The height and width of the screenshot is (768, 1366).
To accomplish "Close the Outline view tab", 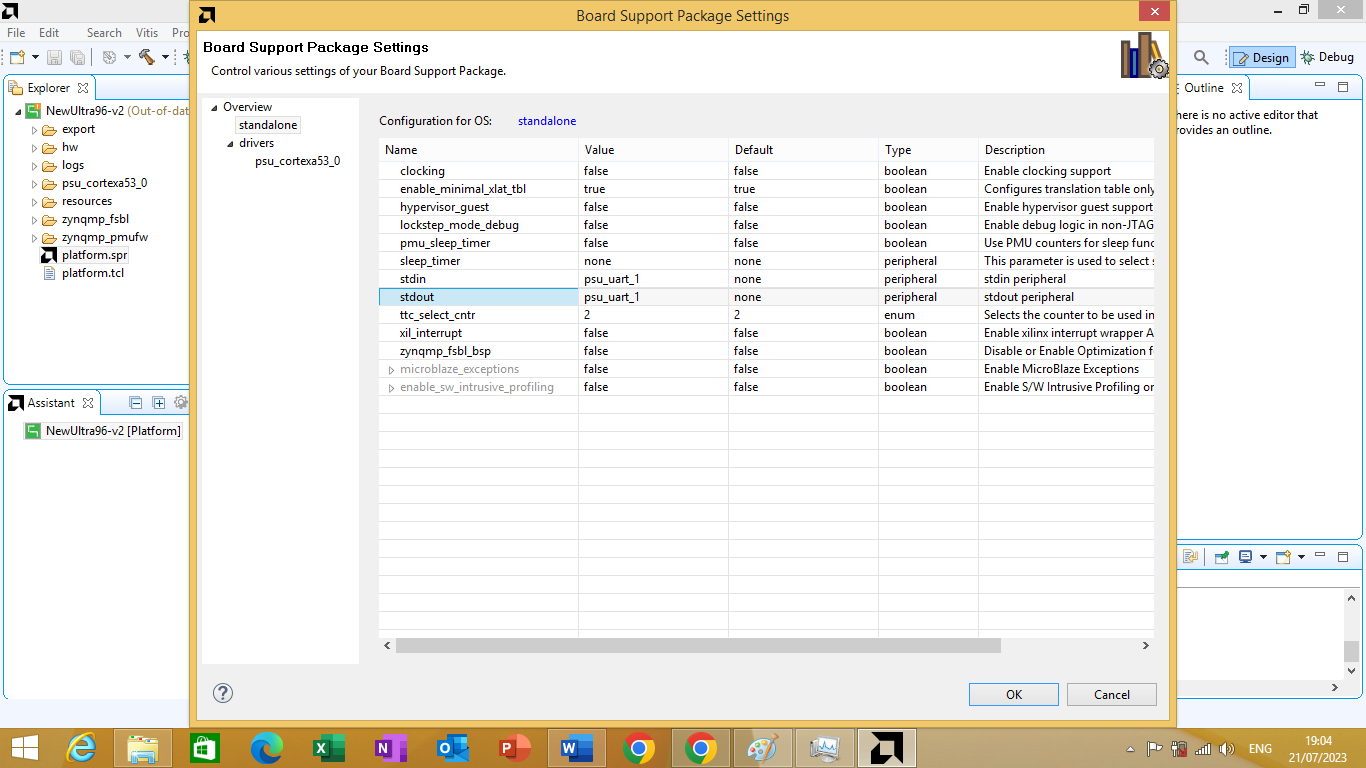I will point(1237,88).
